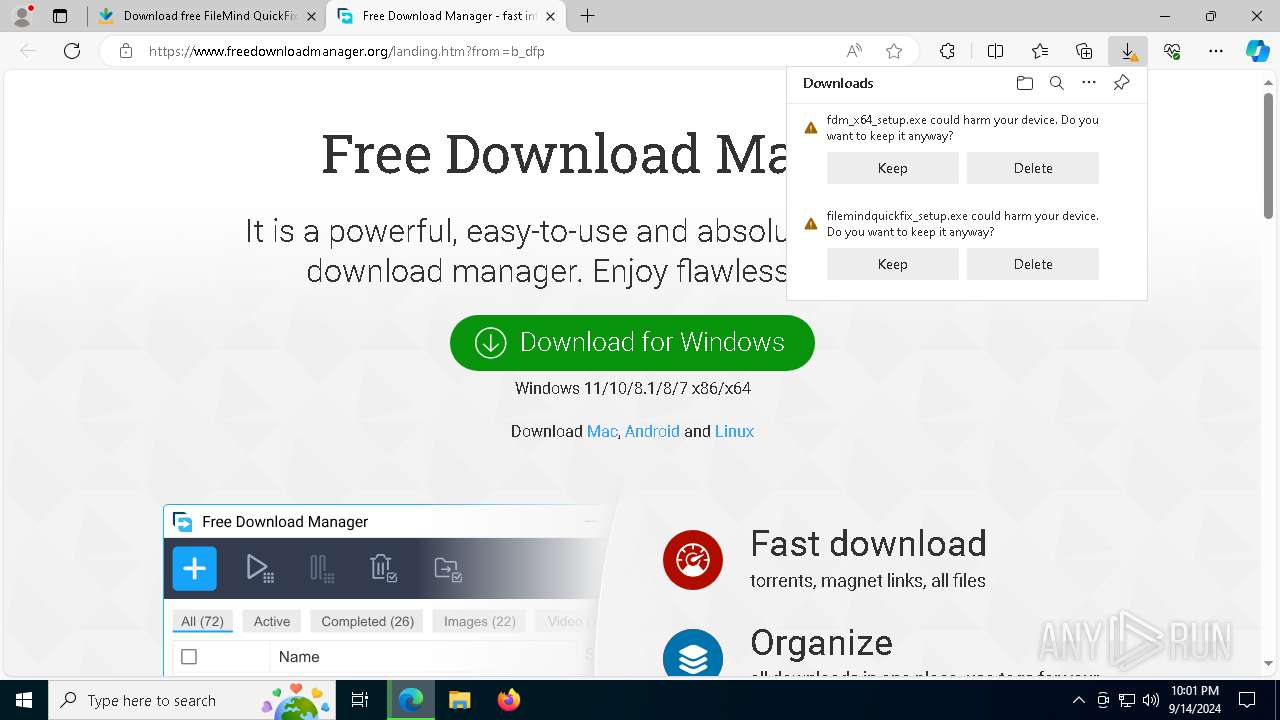This screenshot has height=720, width=1280.
Task: Select the Active filter tab
Action: pyautogui.click(x=272, y=621)
